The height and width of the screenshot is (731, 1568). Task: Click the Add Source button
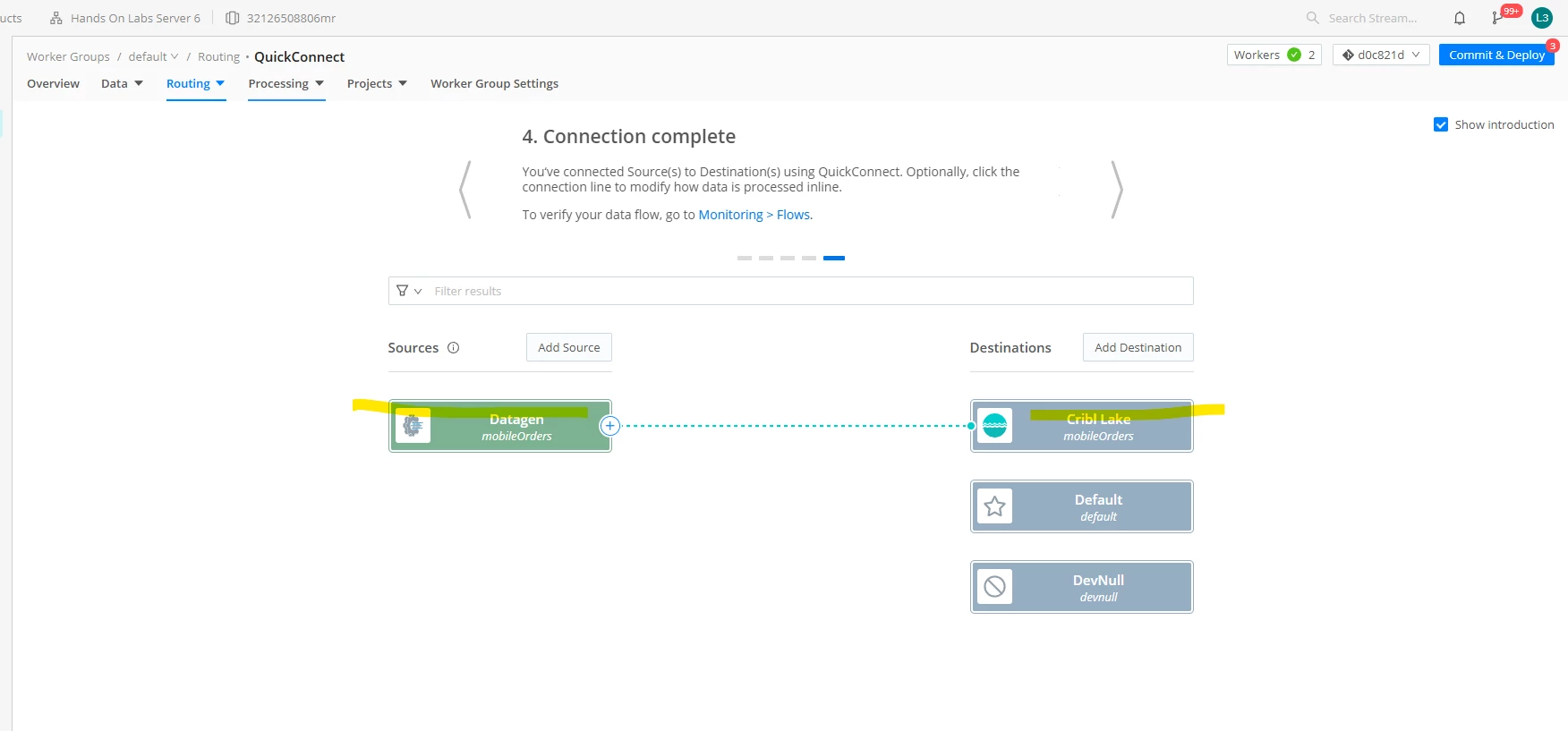(x=569, y=347)
